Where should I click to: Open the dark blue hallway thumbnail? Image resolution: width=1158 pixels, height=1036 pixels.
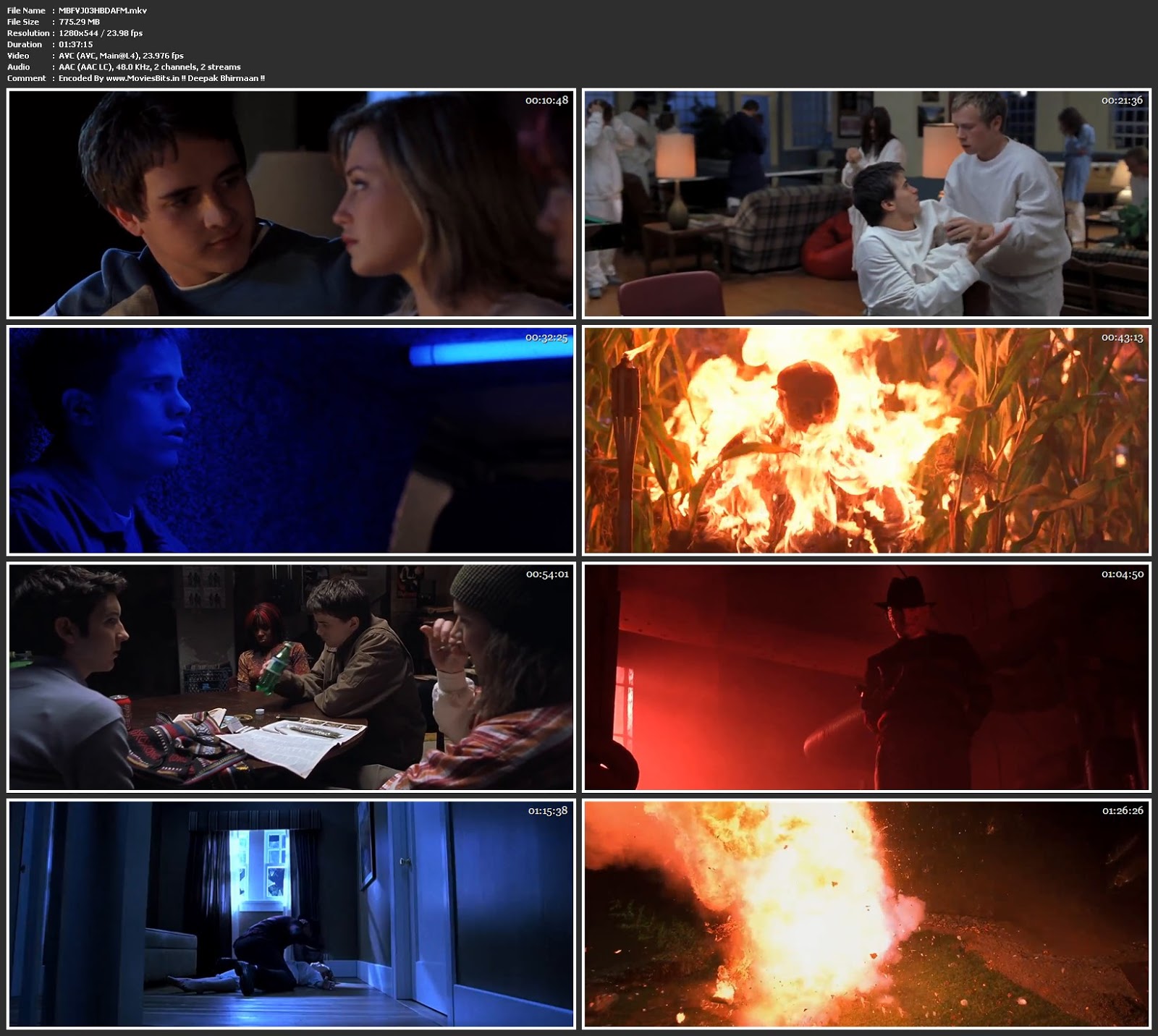point(290,914)
